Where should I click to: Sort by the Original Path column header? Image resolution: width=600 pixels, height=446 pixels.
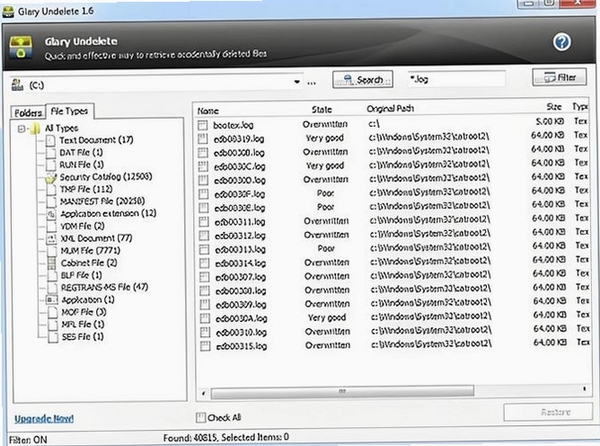[390, 109]
